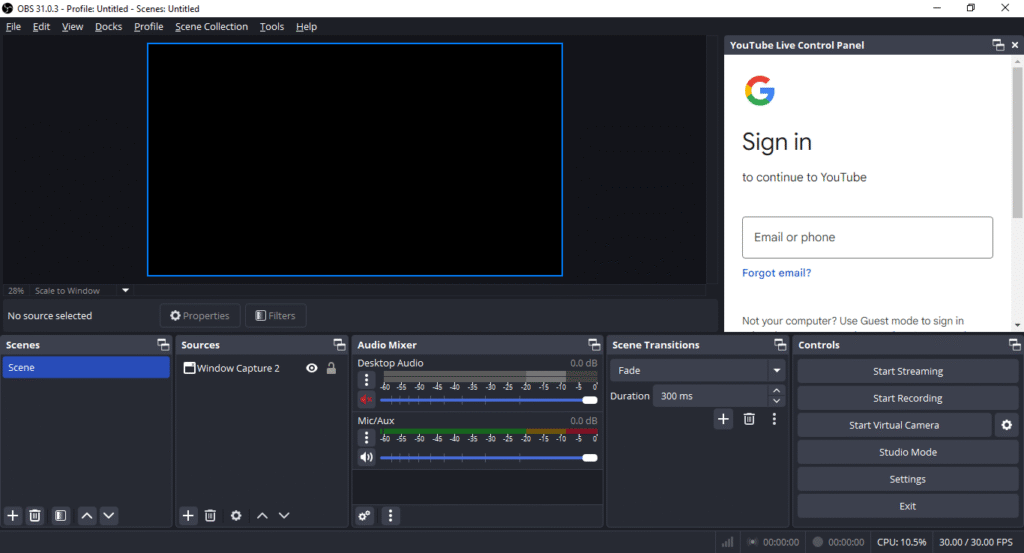Image resolution: width=1024 pixels, height=553 pixels.
Task: Adjust Mic/Aux volume slider
Action: click(x=488, y=458)
